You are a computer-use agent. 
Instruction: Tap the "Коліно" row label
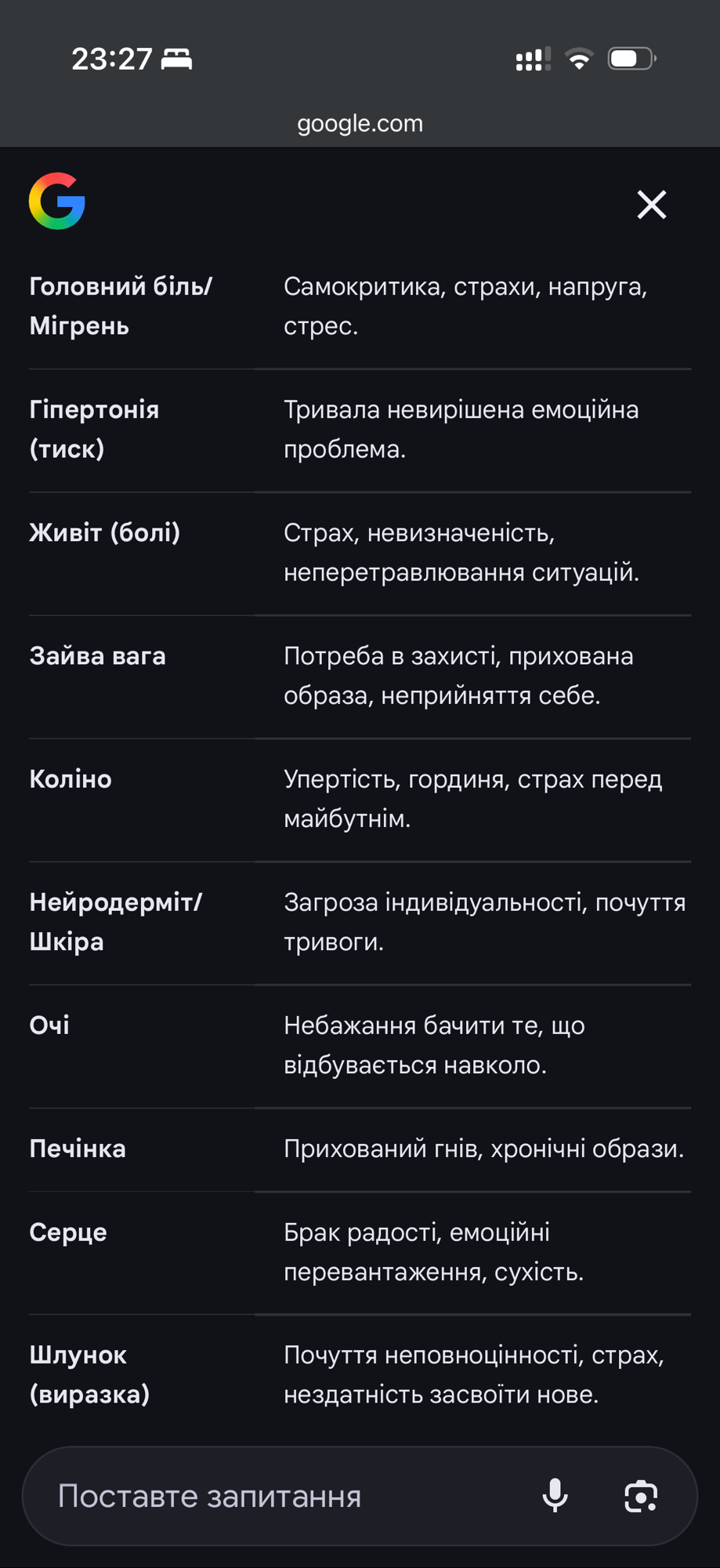[71, 779]
